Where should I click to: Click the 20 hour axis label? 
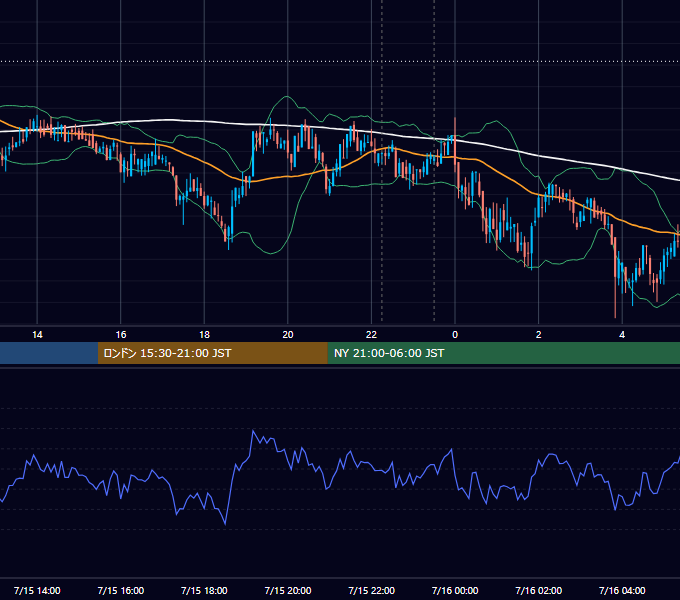[x=288, y=335]
